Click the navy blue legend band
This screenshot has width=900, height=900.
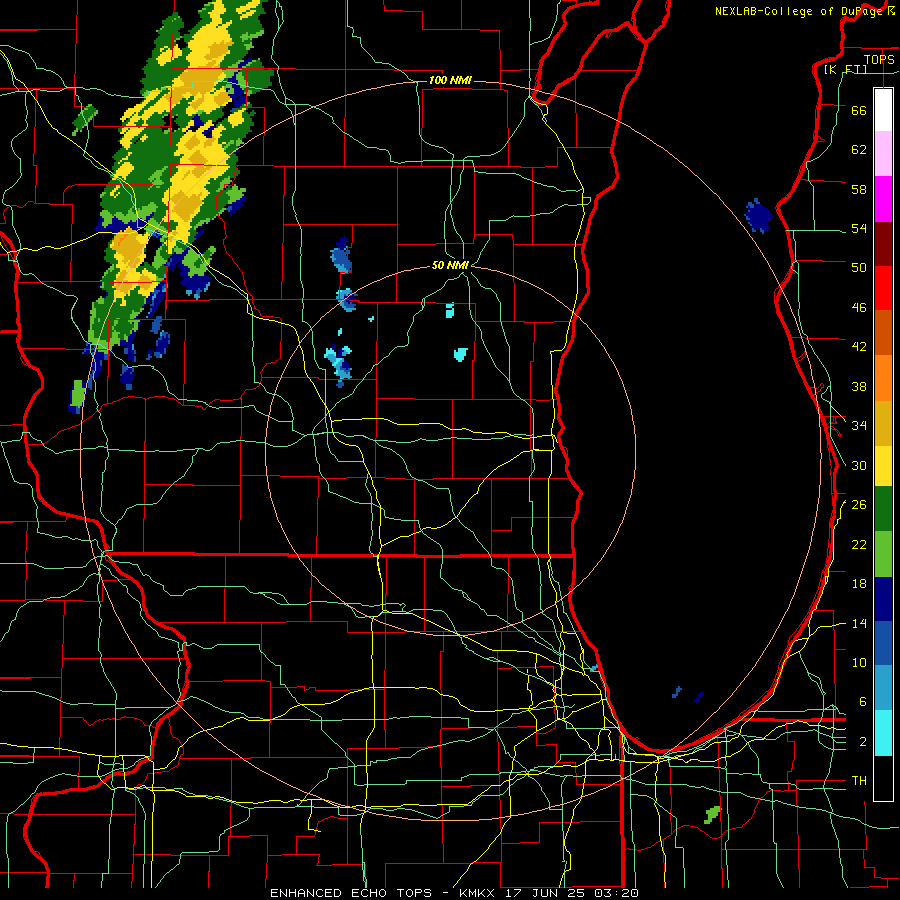(x=883, y=599)
